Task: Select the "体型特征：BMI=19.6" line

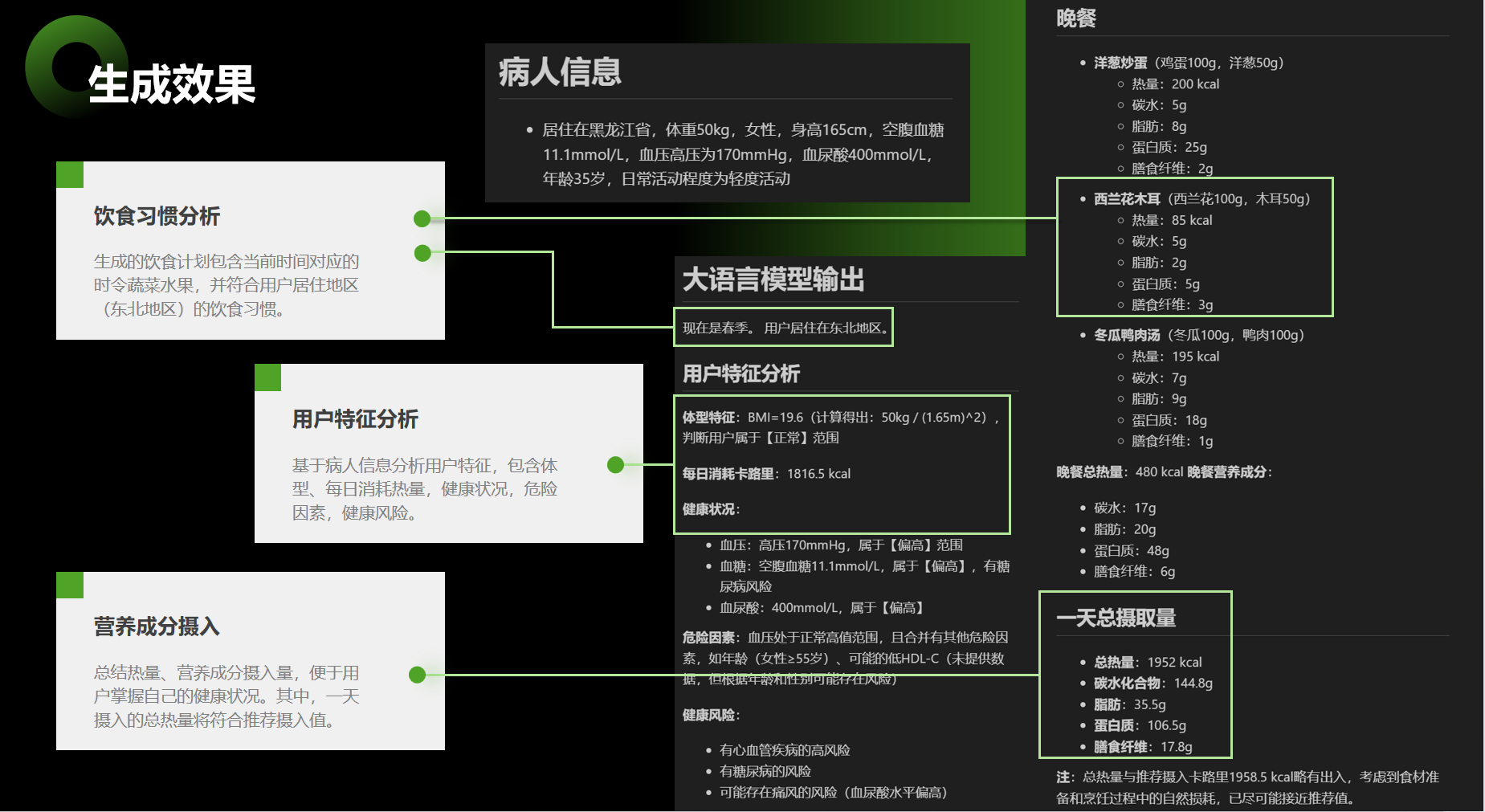Action: point(841,427)
